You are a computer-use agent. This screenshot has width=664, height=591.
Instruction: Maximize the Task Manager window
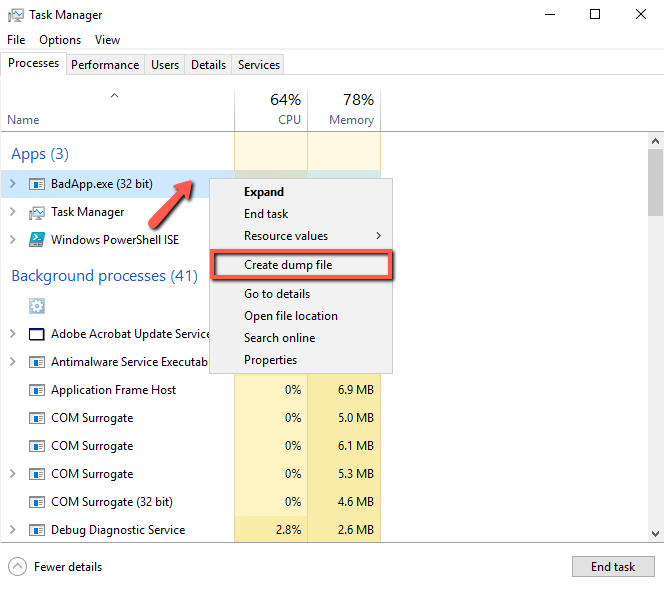pyautogui.click(x=595, y=15)
